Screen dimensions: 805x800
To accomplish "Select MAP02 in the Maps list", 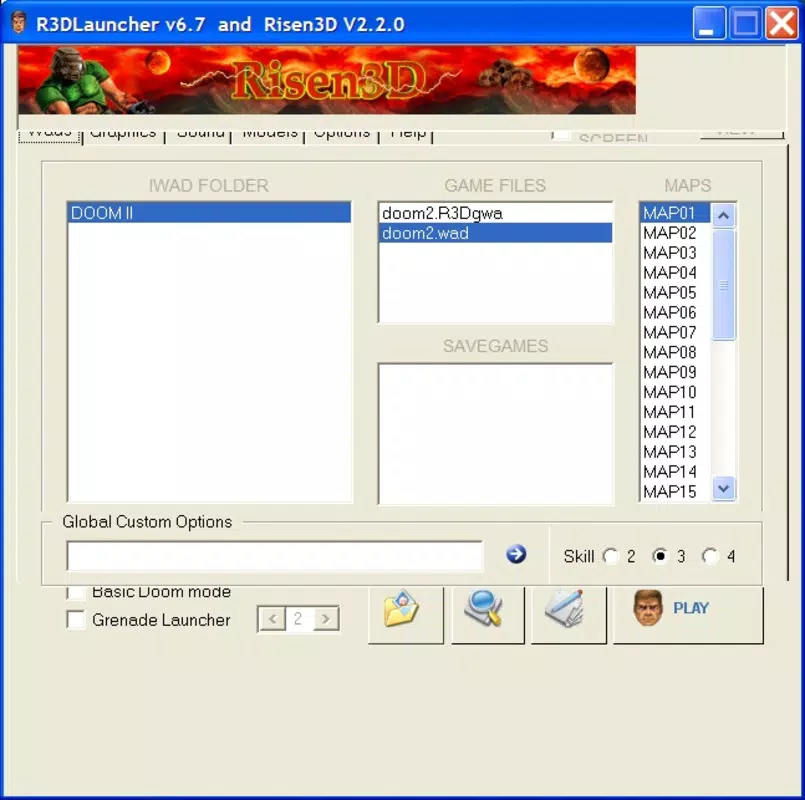I will point(675,233).
